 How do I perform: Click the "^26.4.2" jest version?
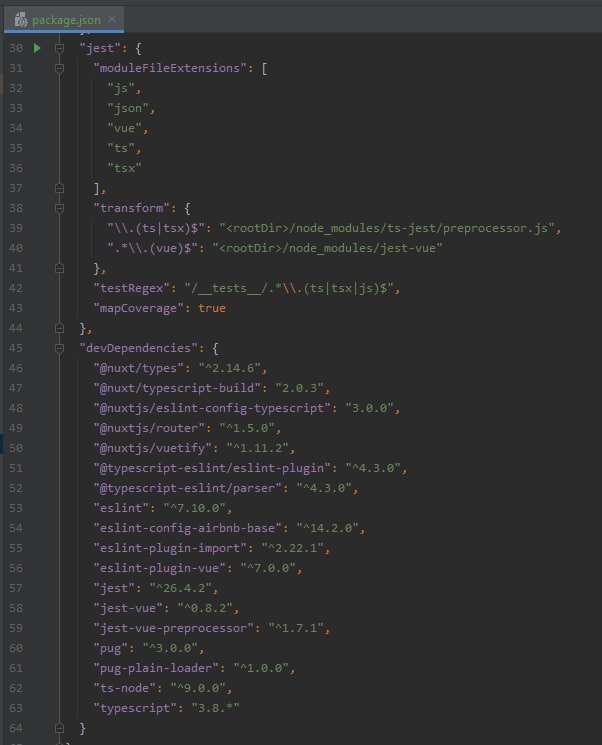pos(180,588)
